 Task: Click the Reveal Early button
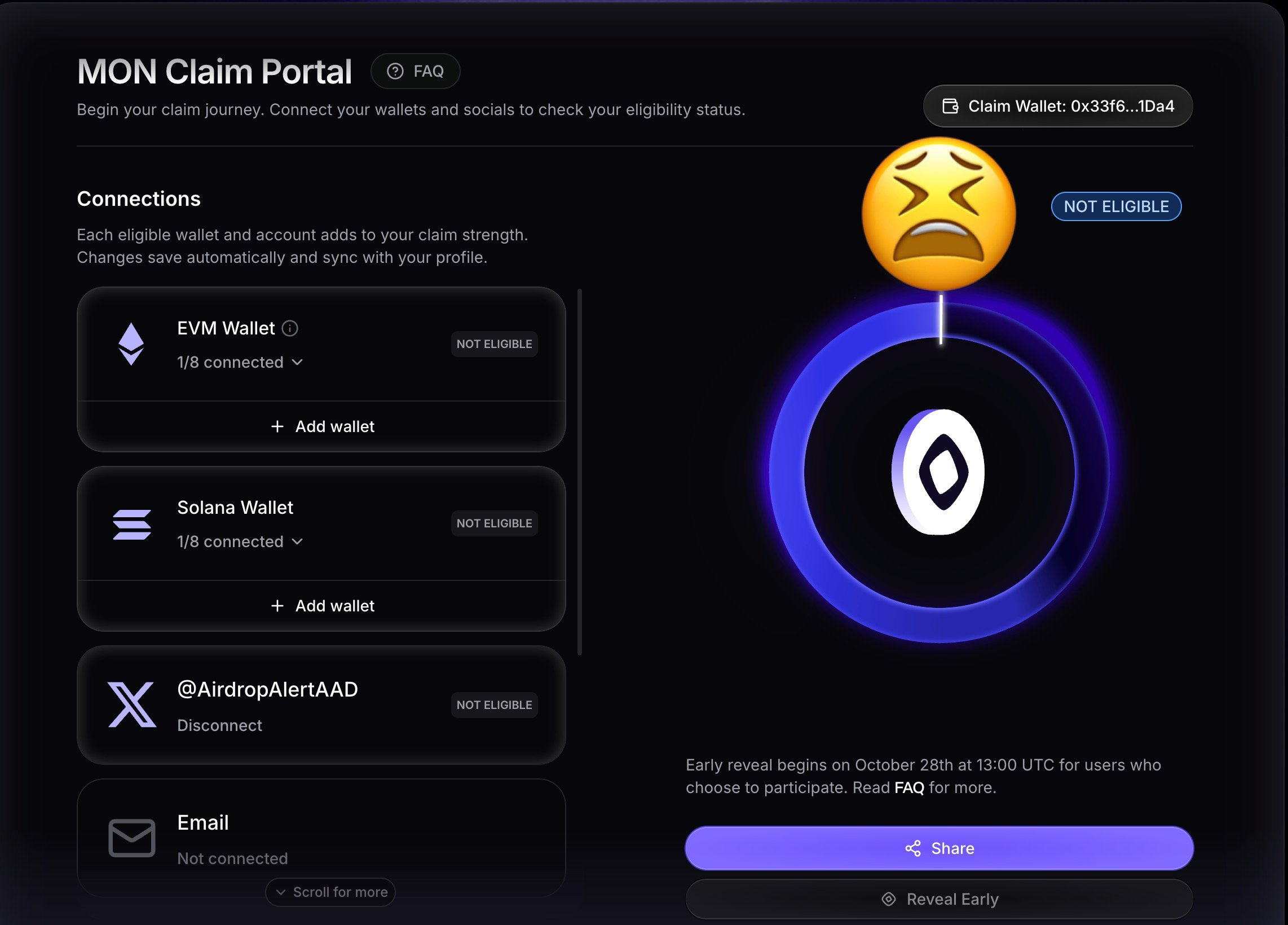(939, 899)
